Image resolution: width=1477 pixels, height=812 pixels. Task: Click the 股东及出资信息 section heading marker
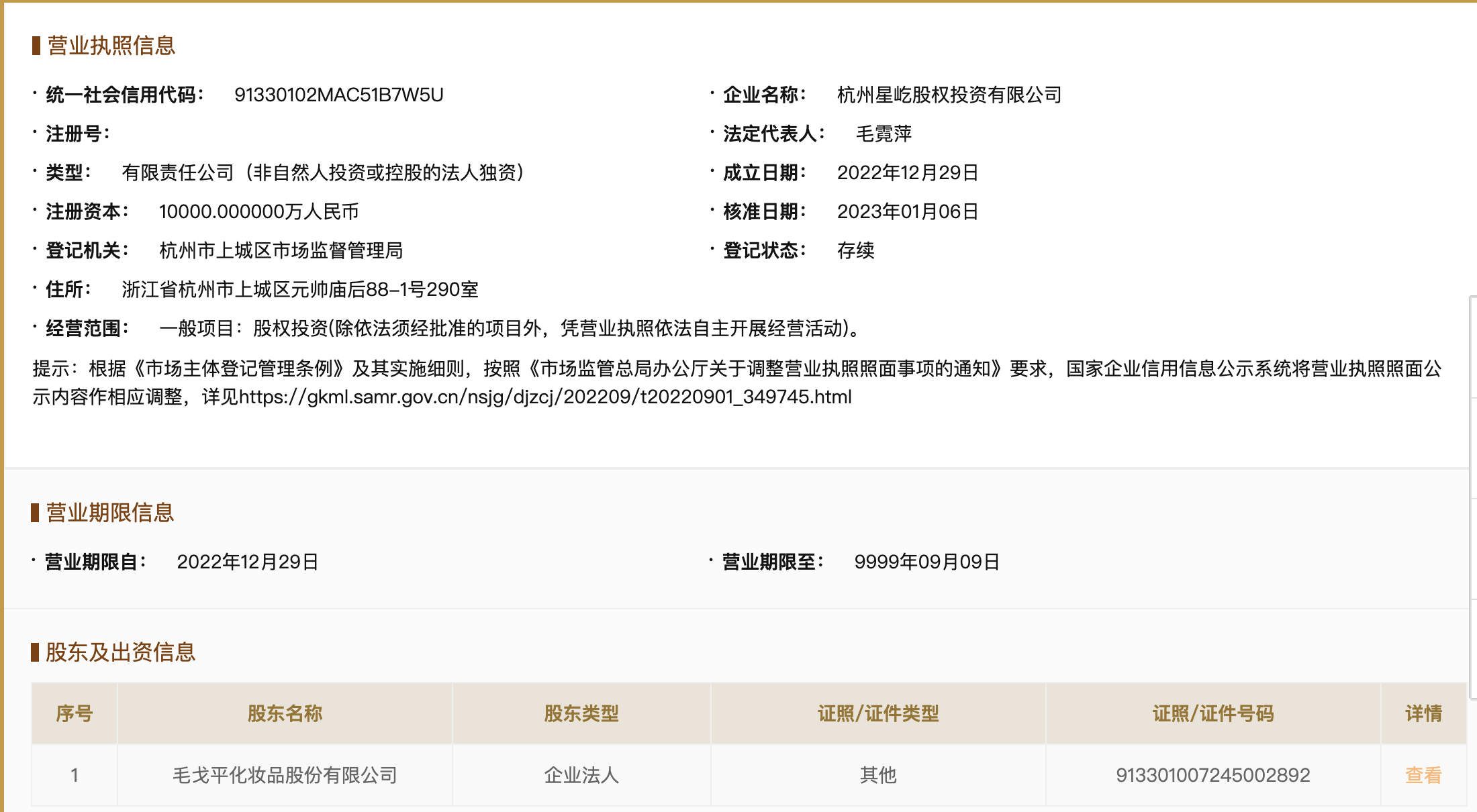(x=36, y=652)
